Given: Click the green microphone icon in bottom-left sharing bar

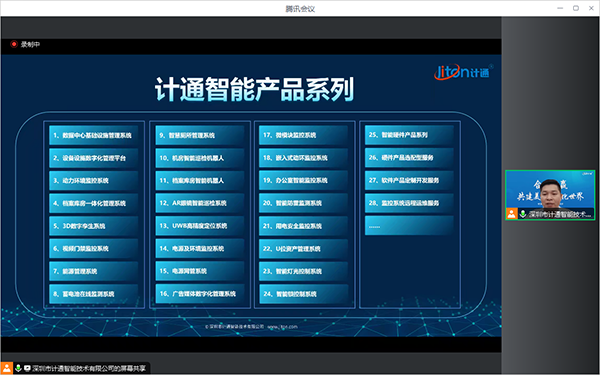Looking at the screenshot, I should [18, 368].
